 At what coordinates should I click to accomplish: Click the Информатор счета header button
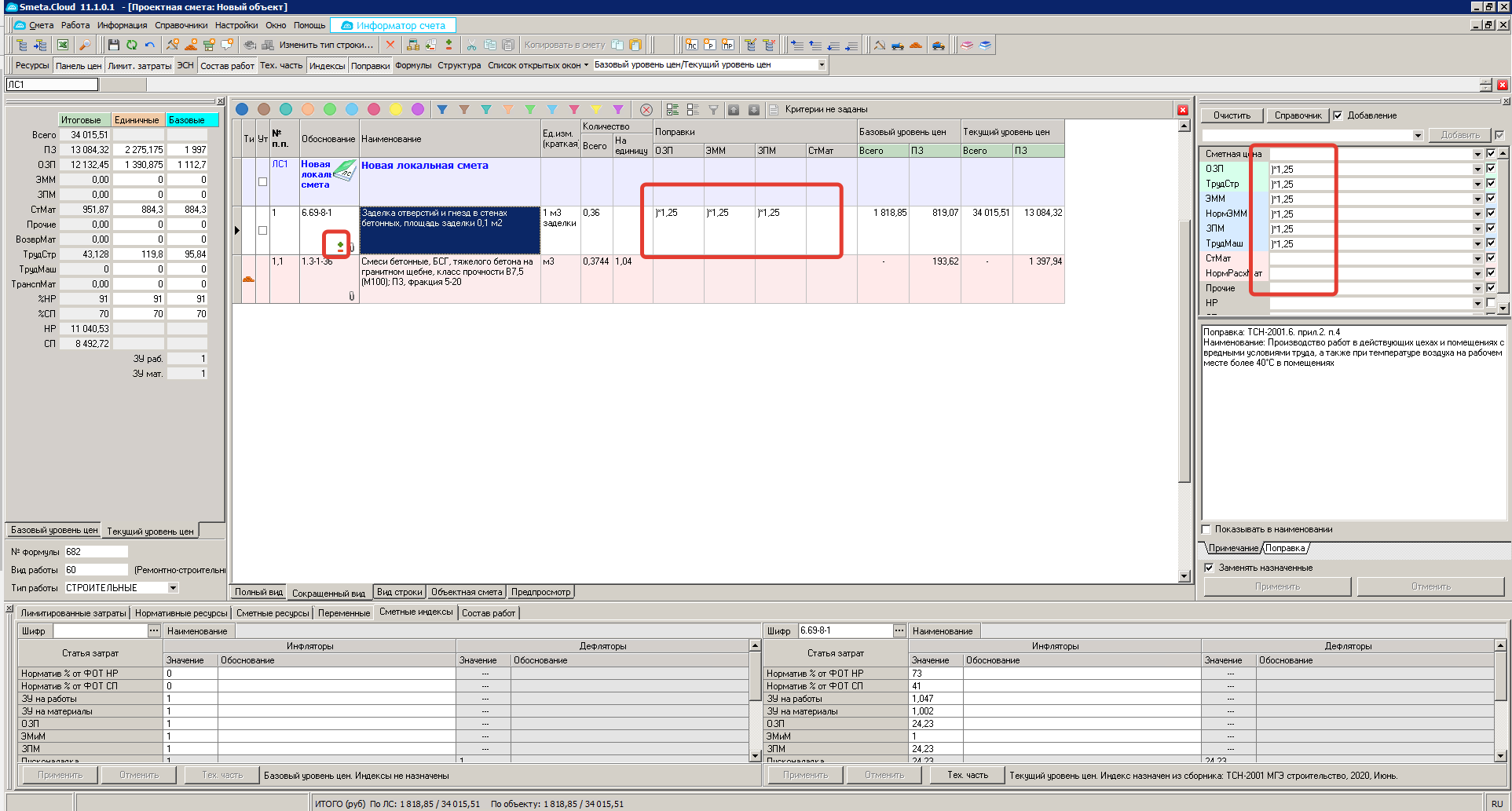[x=393, y=25]
